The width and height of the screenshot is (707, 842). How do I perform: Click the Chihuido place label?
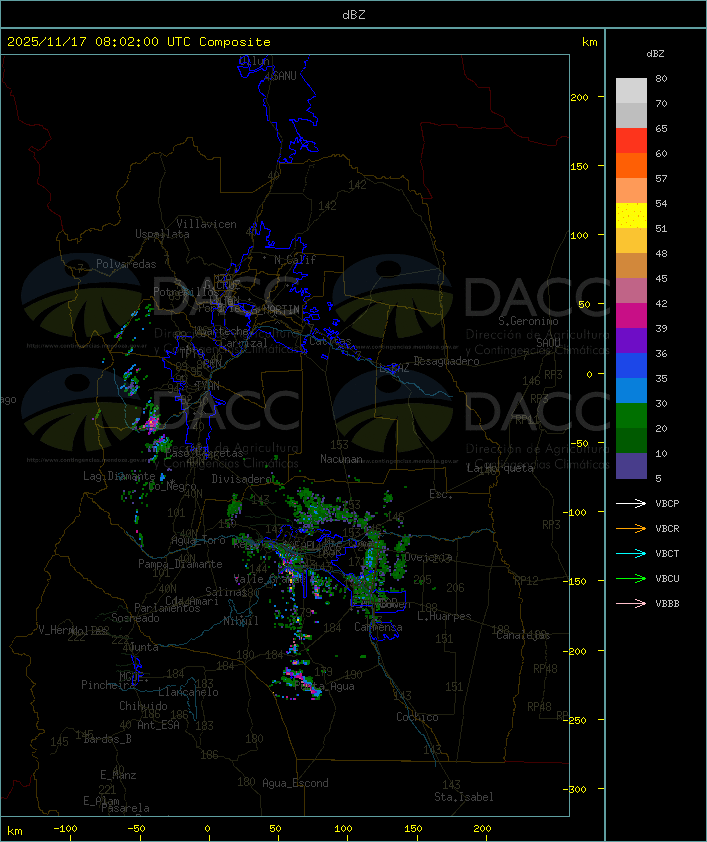[x=143, y=706]
